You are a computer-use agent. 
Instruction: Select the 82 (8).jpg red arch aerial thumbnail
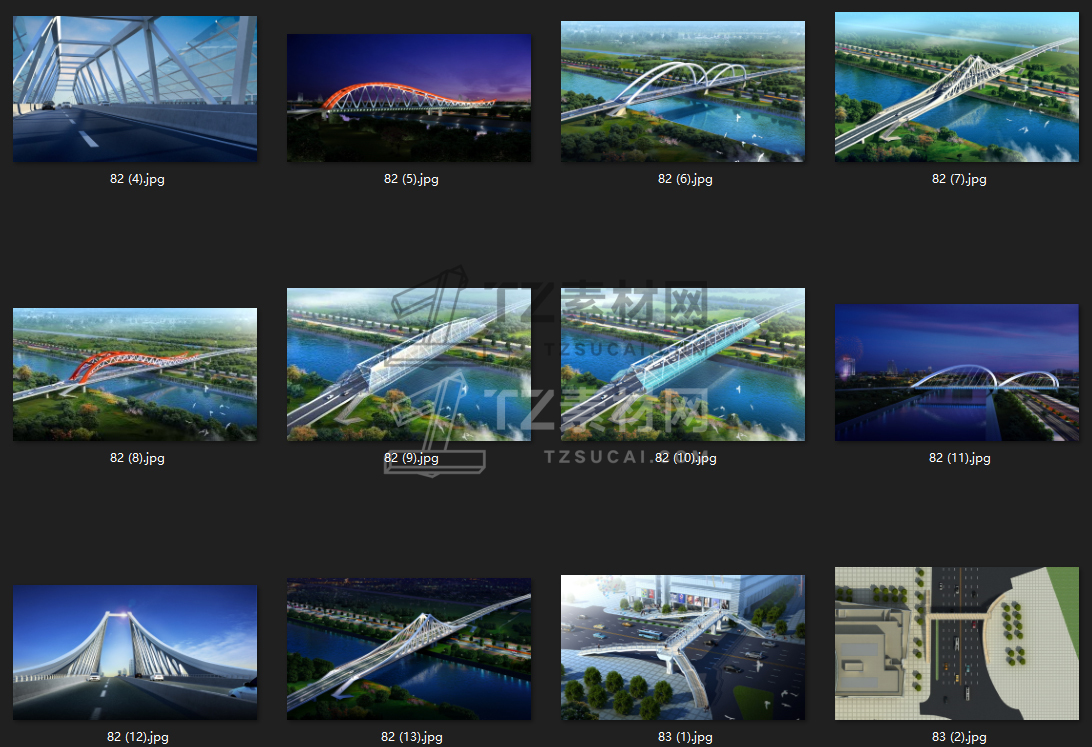tap(135, 374)
